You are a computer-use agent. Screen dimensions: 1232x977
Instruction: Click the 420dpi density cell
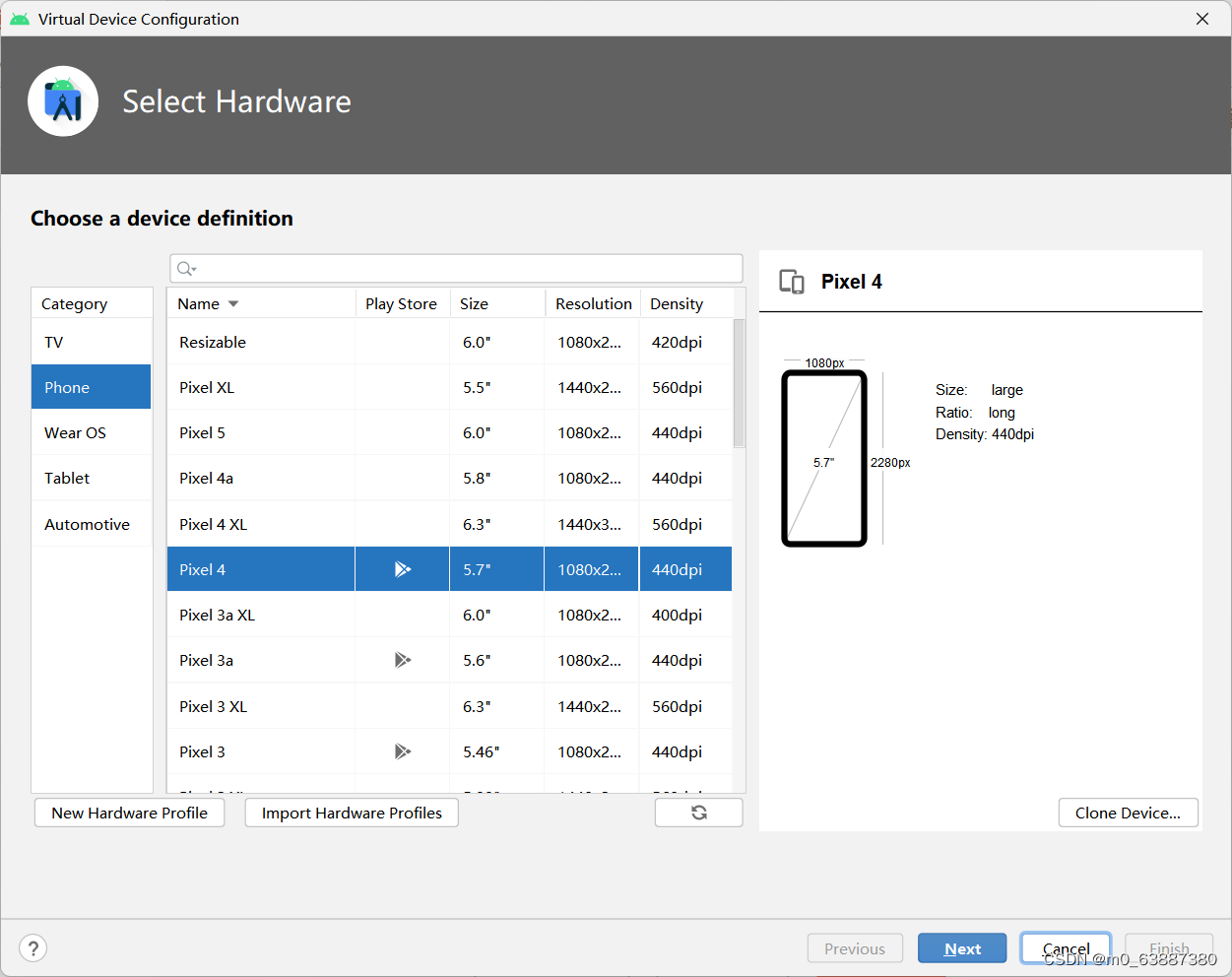point(686,342)
